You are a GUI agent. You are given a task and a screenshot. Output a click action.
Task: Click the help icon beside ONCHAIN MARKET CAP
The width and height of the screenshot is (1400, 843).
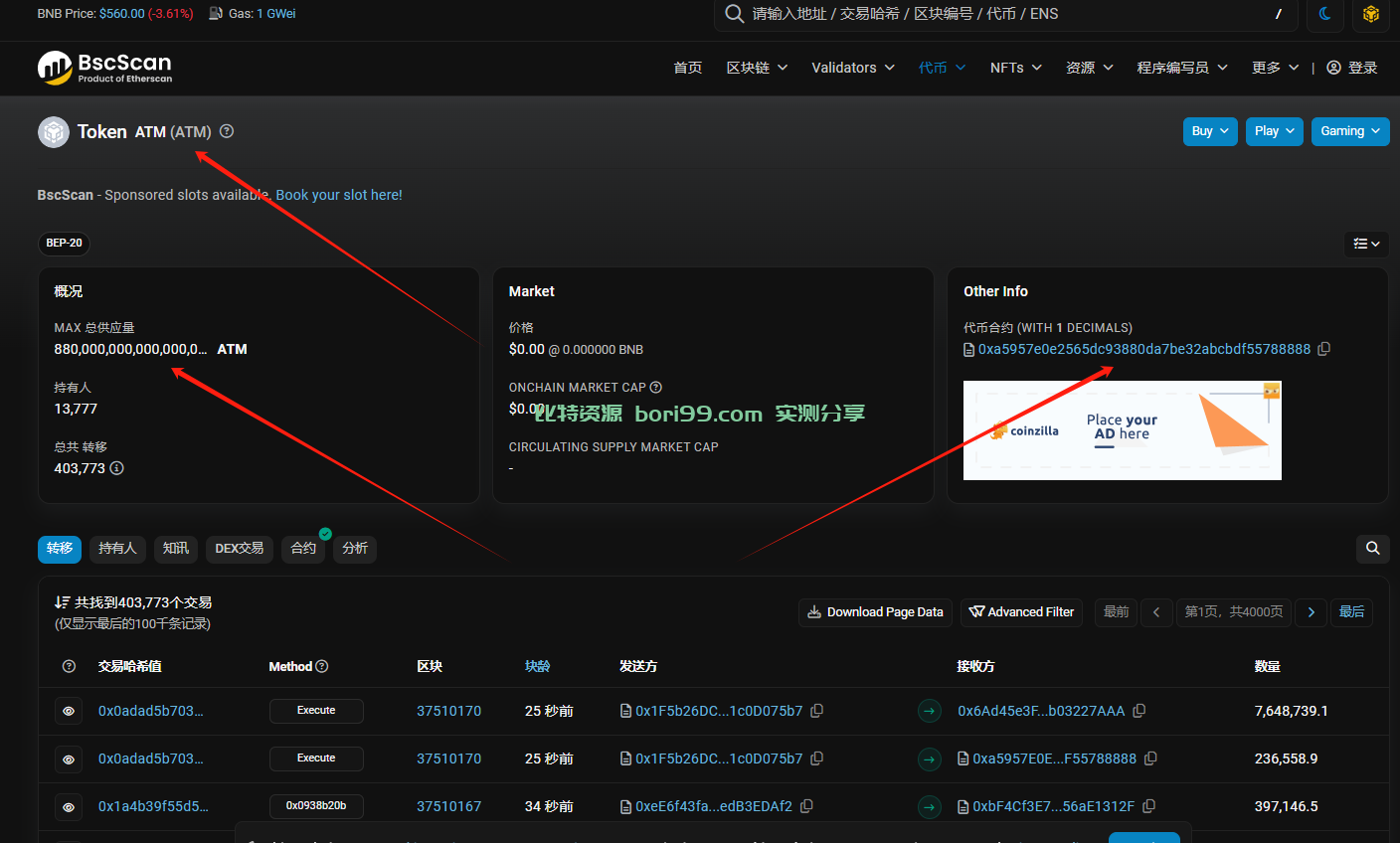coord(656,388)
